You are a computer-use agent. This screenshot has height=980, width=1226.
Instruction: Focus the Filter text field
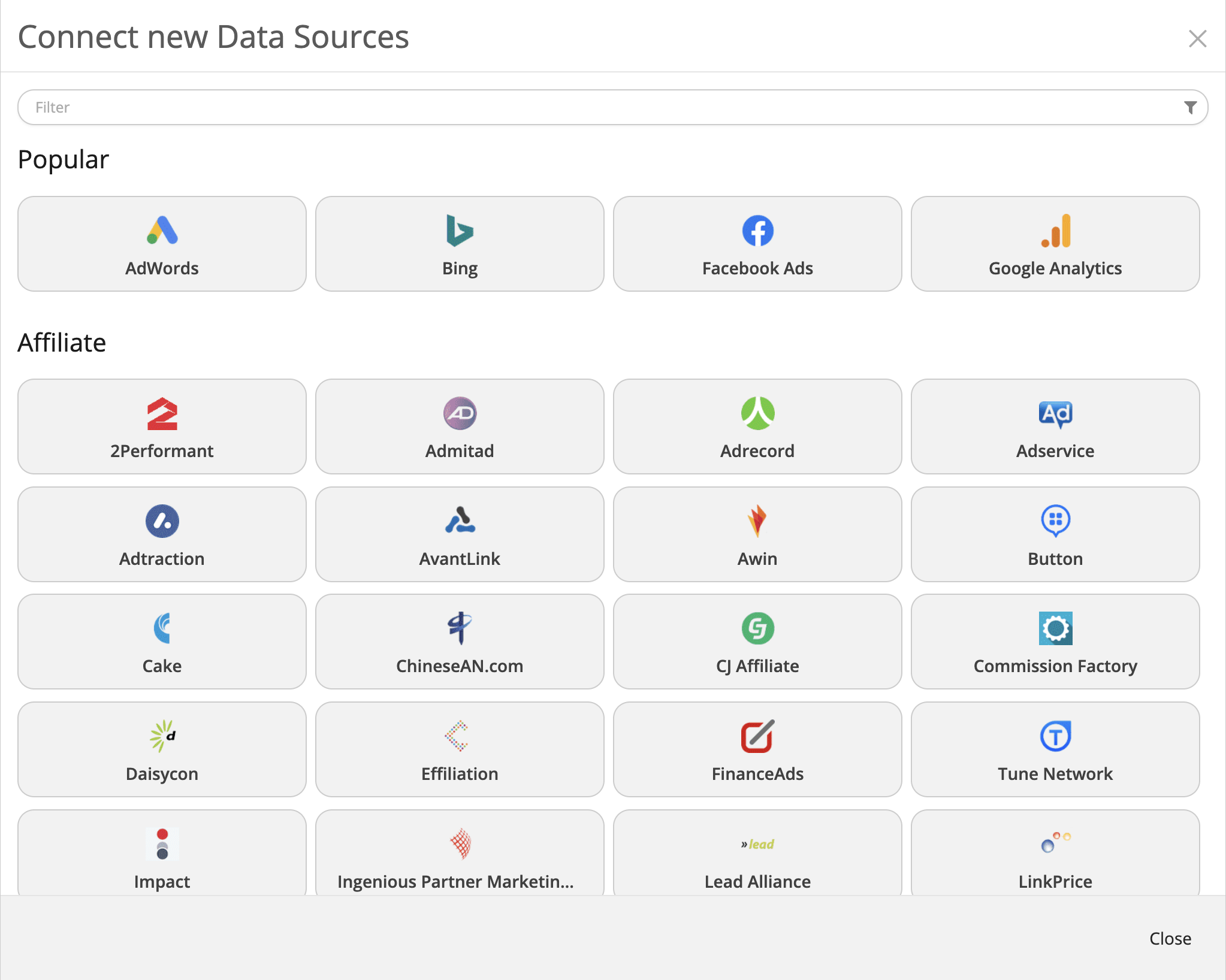(599, 107)
